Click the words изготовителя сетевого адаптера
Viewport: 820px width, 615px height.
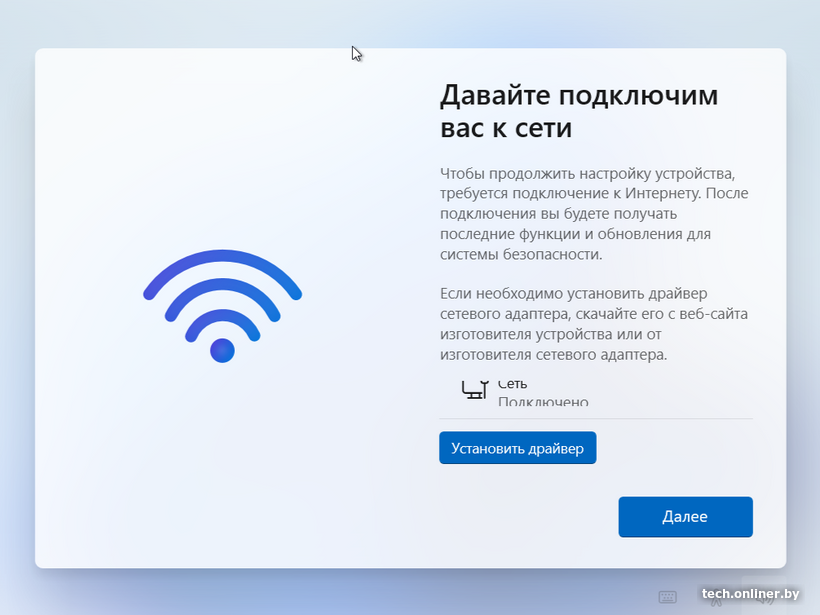[553, 355]
